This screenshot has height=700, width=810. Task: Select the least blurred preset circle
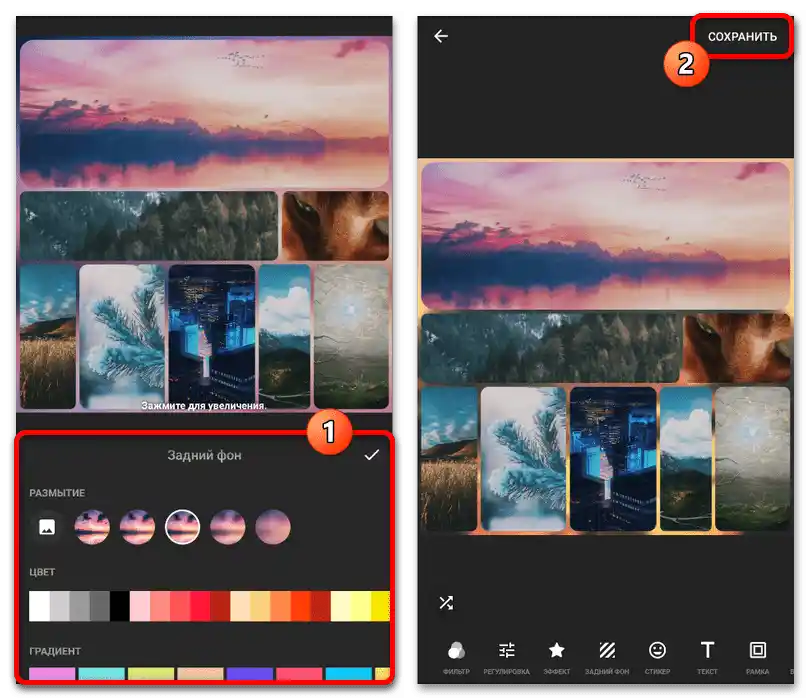coord(92,527)
